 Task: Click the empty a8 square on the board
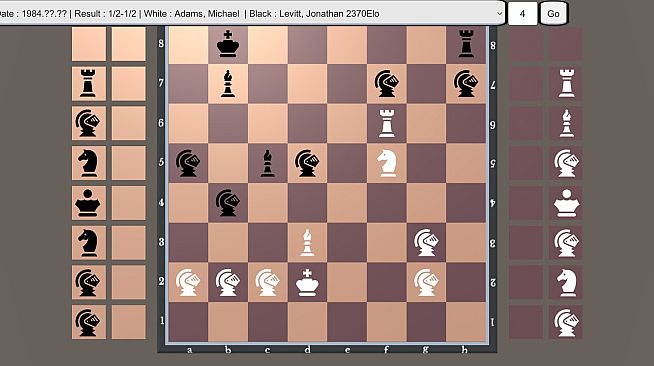pyautogui.click(x=188, y=44)
